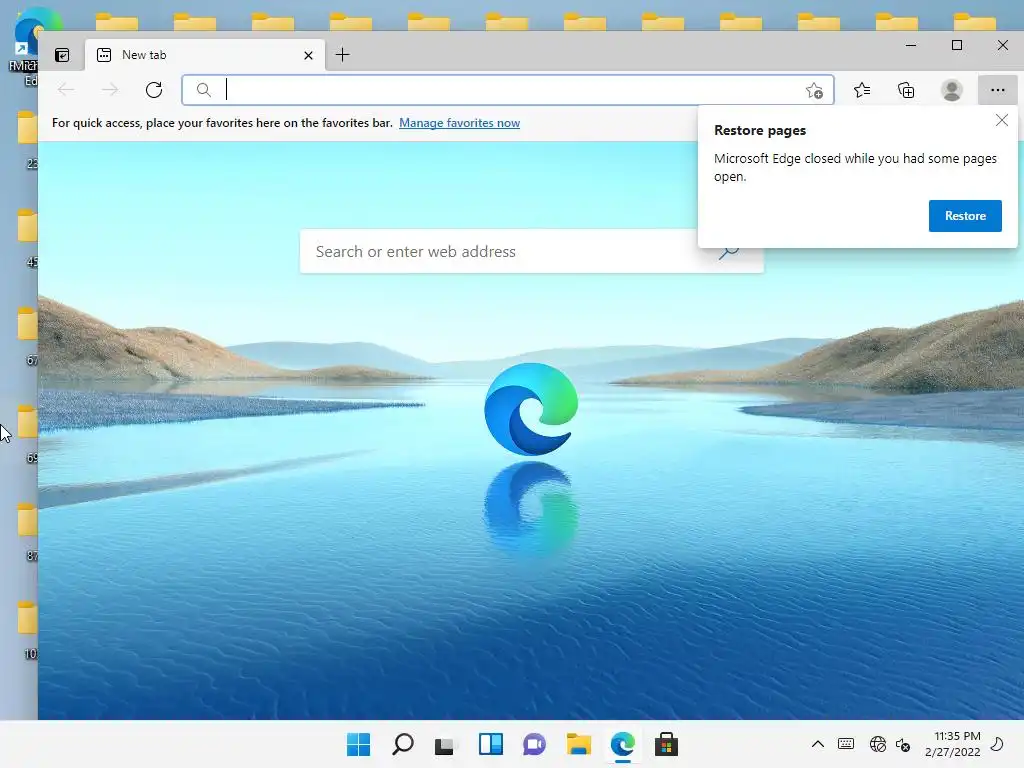Add this page to favorites star icon
This screenshot has height=768, width=1024.
(814, 90)
